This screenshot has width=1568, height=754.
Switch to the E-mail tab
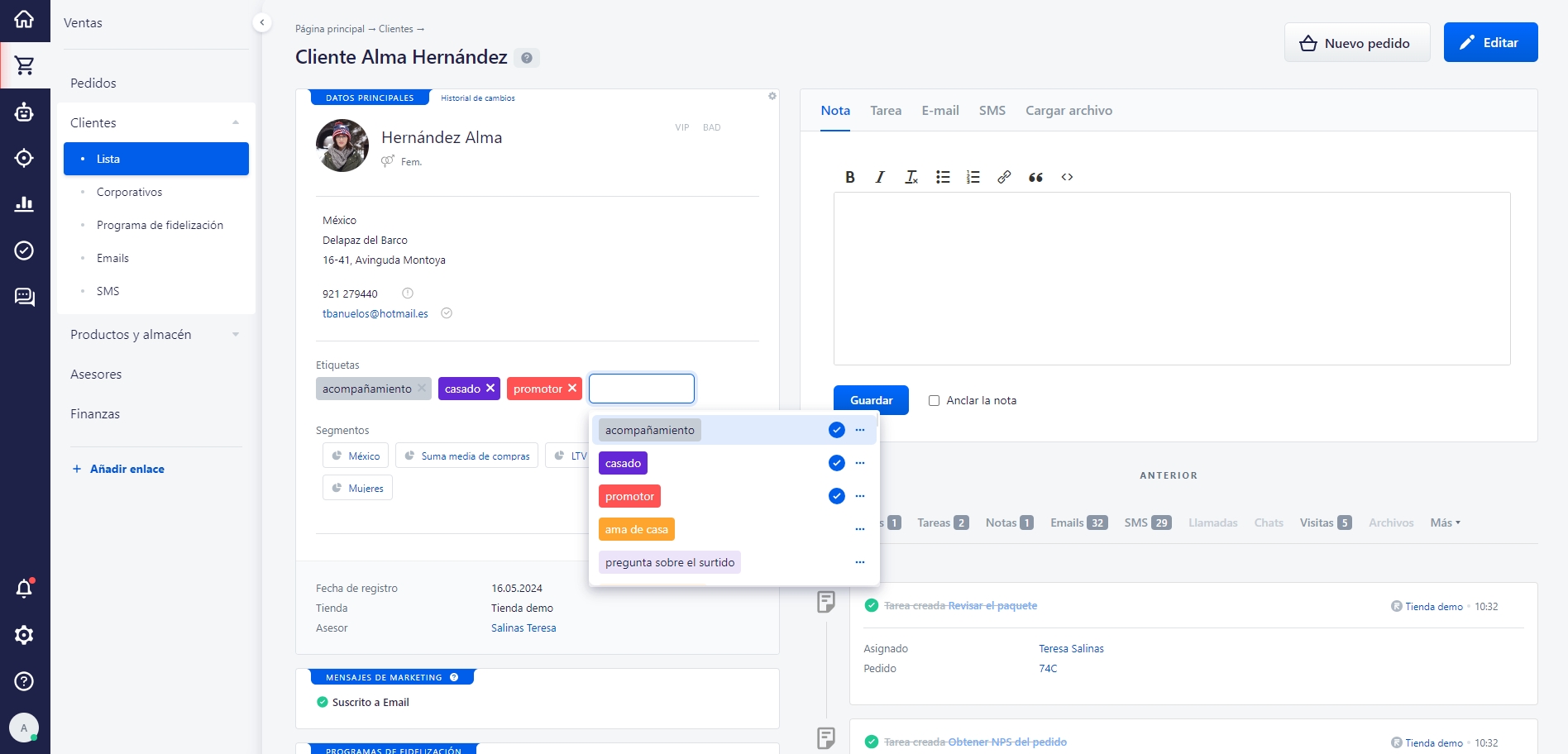pos(940,110)
